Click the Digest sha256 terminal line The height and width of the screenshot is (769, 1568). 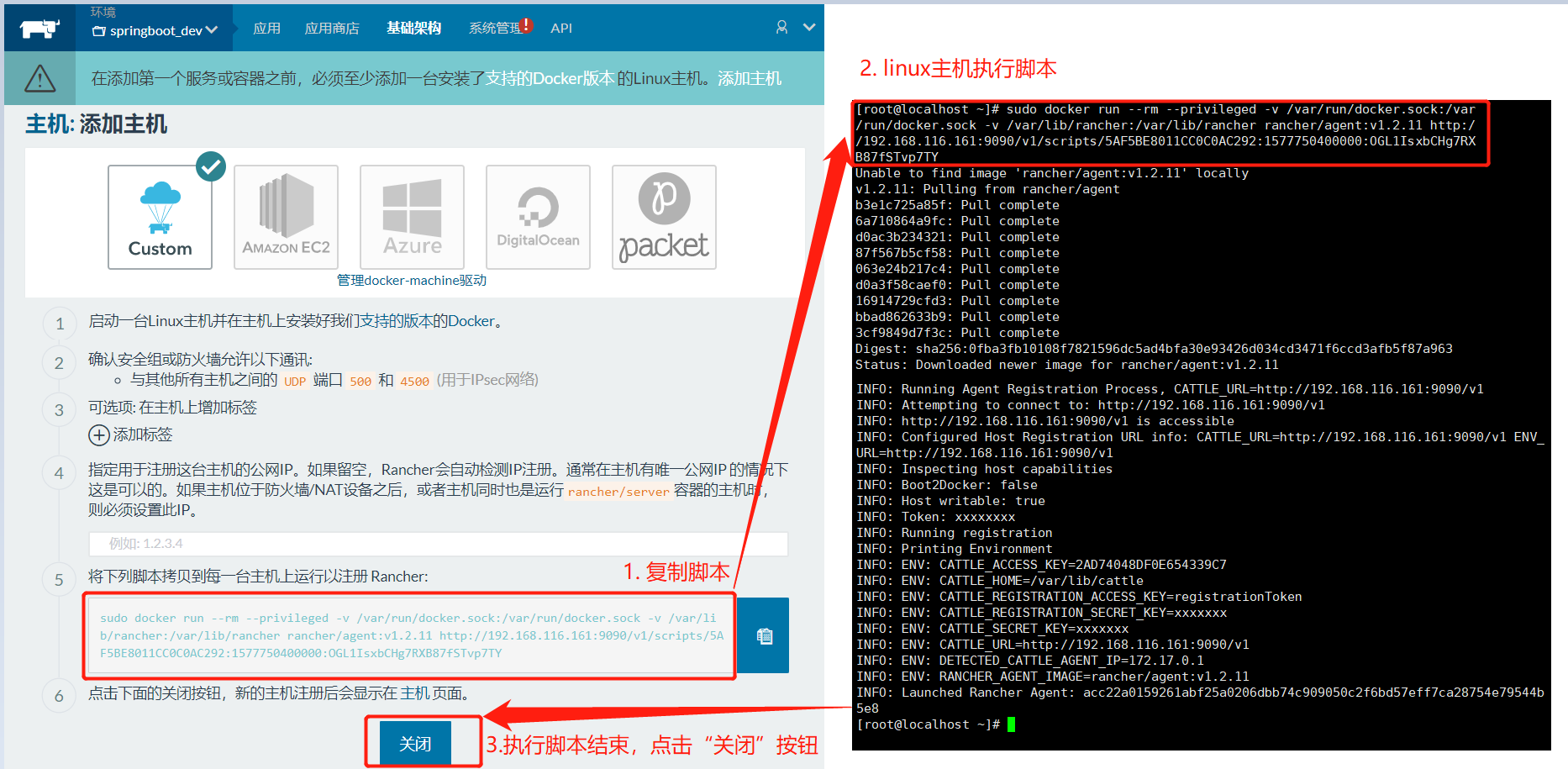(1154, 349)
